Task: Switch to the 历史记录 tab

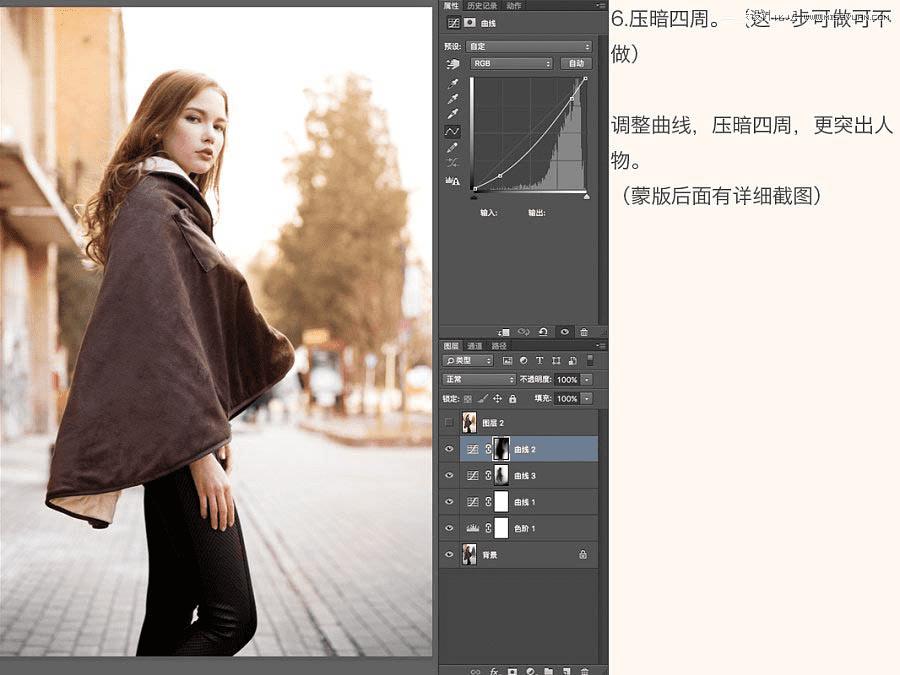Action: coord(481,6)
